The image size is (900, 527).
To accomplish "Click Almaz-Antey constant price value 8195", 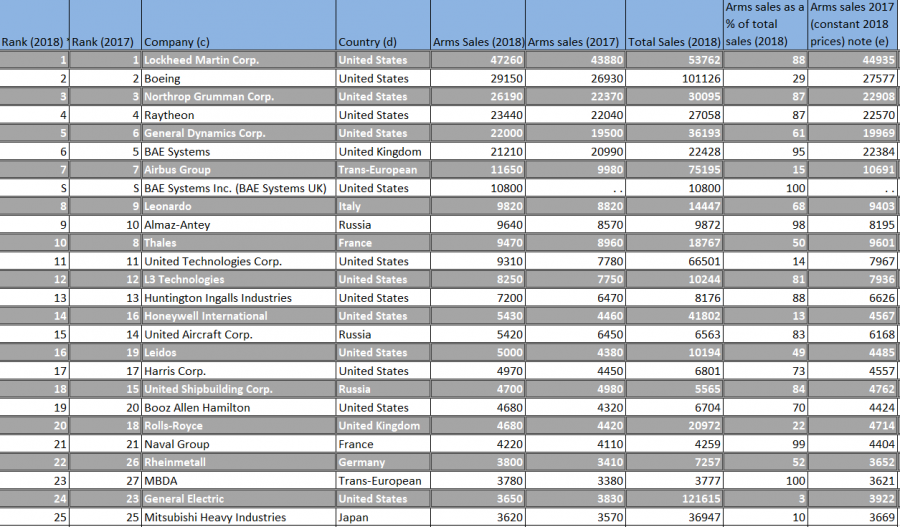I will click(854, 224).
